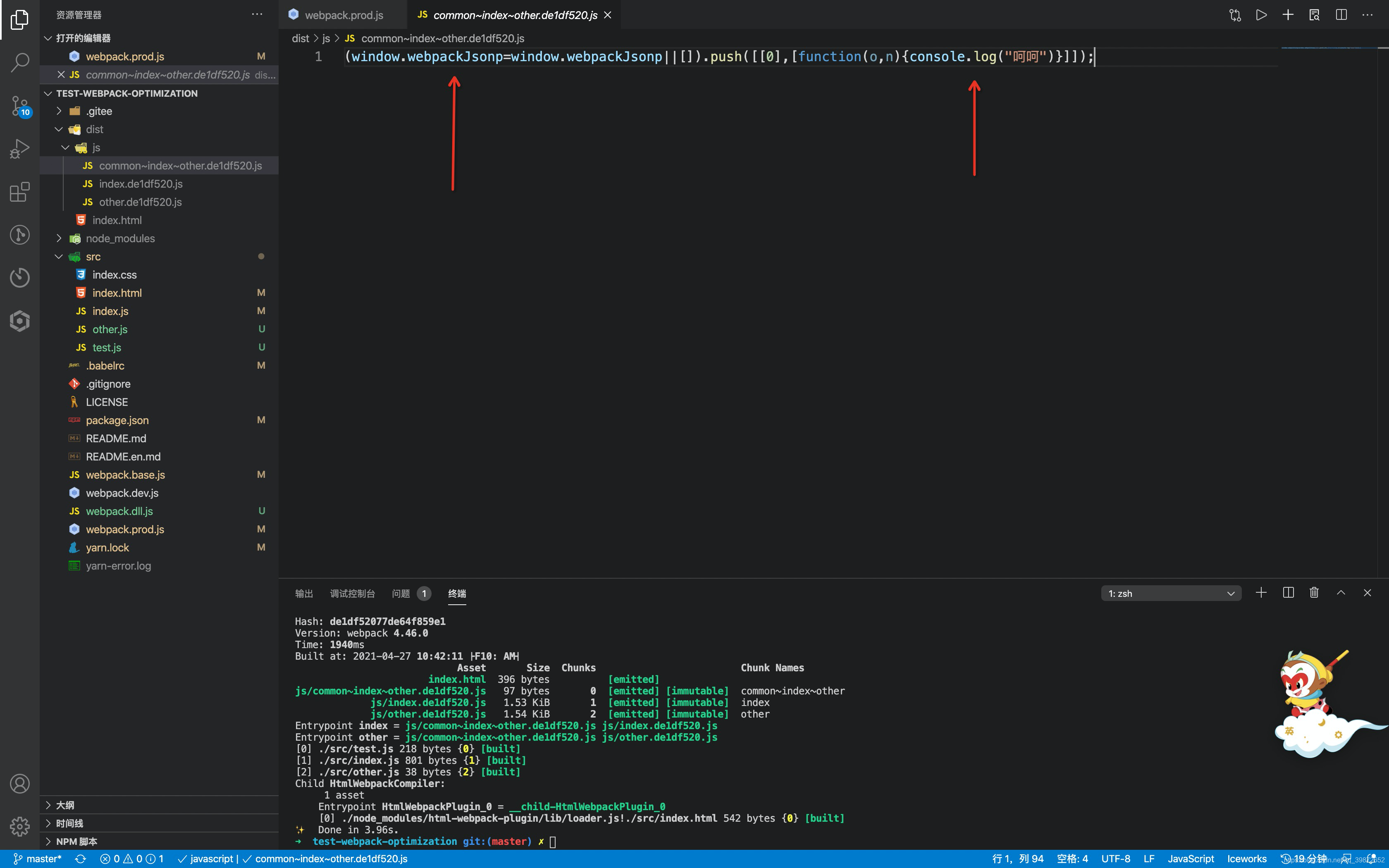The image size is (1389, 868).
Task: Close common~index~other file in open editors list
Action: point(61,75)
